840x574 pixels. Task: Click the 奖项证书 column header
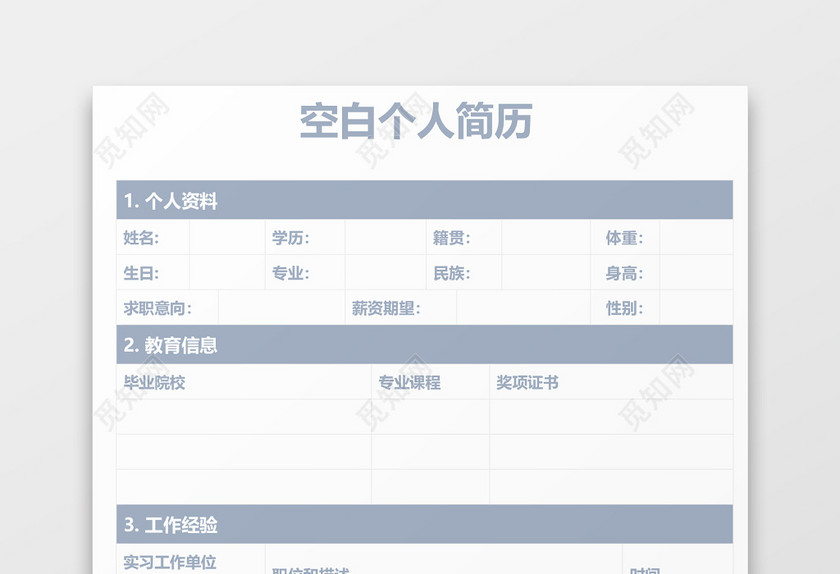click(611, 382)
